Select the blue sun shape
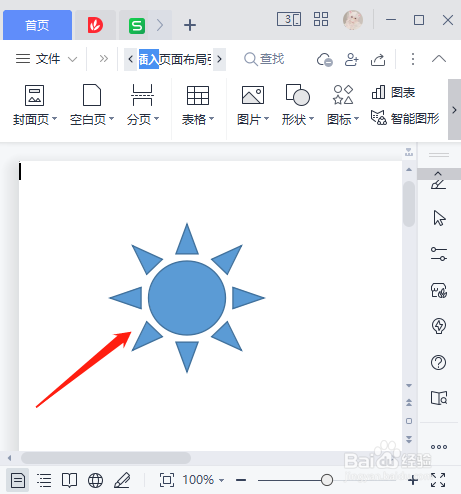461x494 pixels. [187, 298]
